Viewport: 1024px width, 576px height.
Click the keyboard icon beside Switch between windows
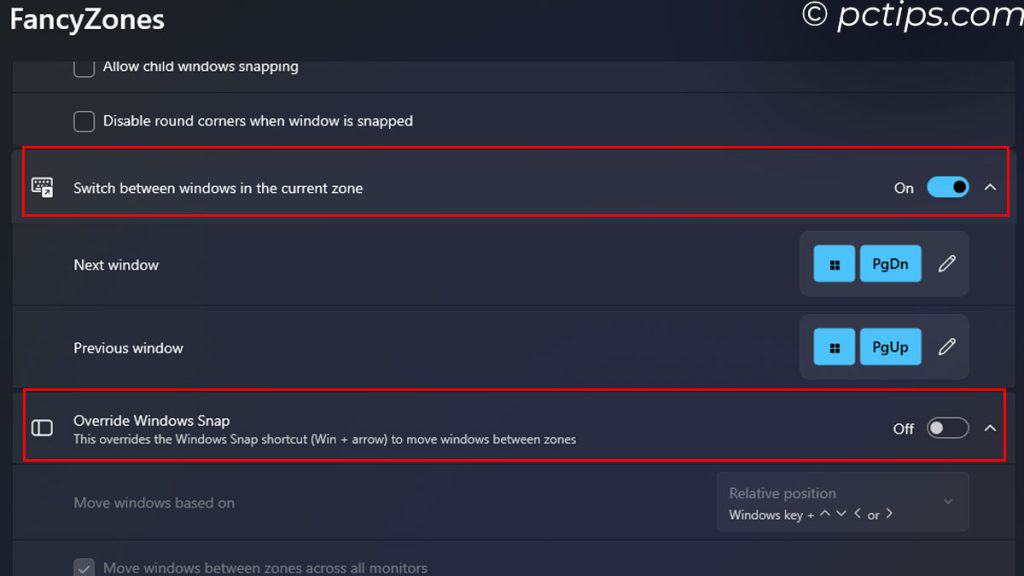[x=42, y=187]
